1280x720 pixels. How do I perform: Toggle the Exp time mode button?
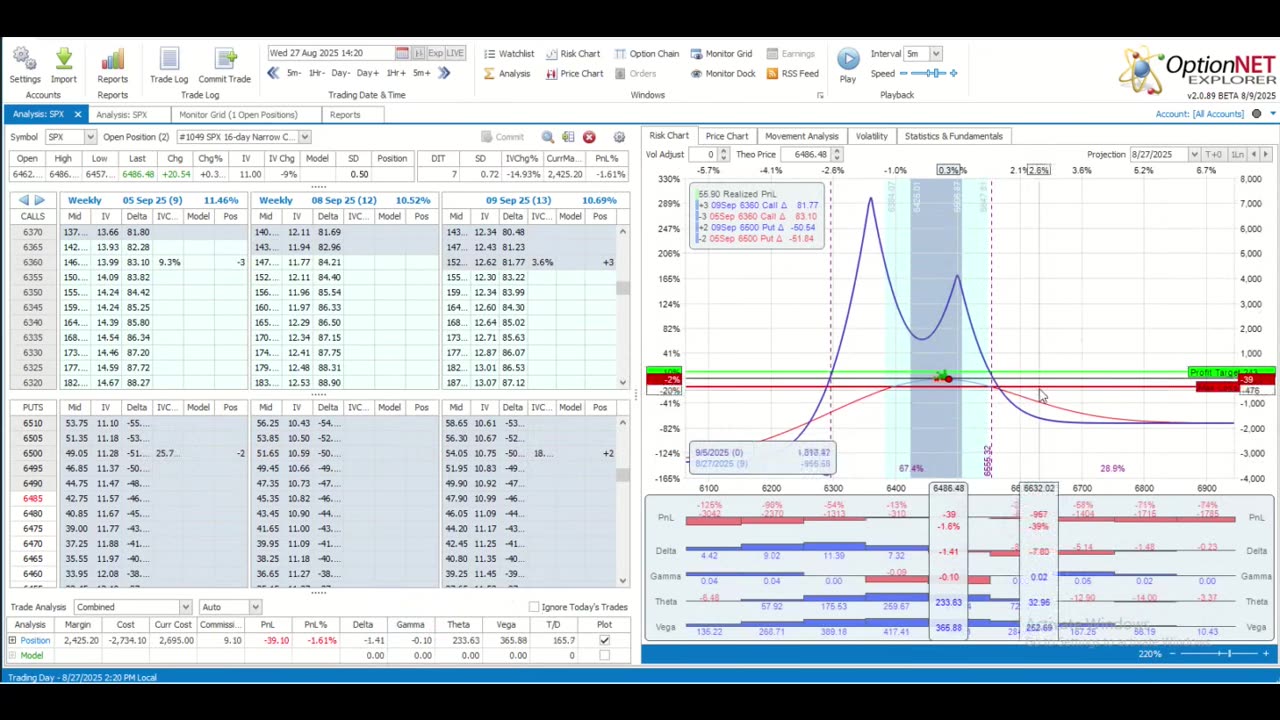tap(435, 53)
